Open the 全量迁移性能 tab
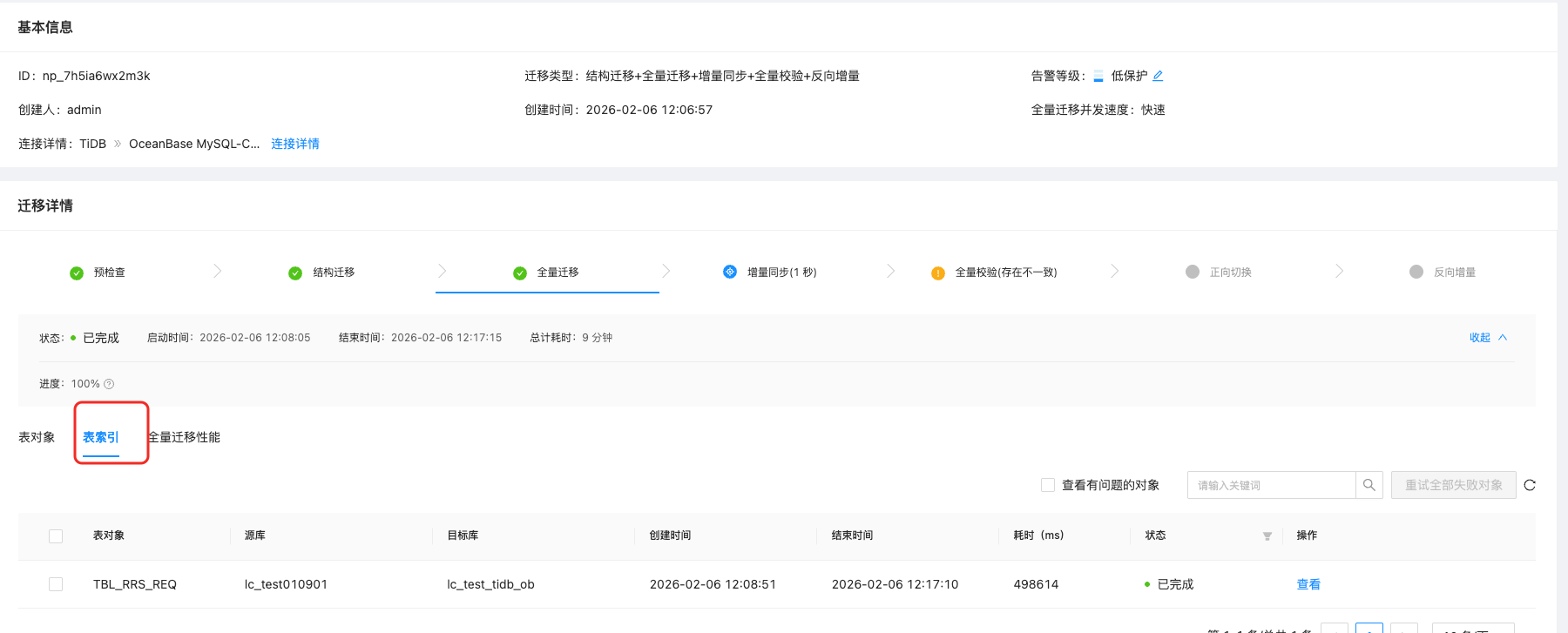The width and height of the screenshot is (1568, 633). click(x=185, y=437)
